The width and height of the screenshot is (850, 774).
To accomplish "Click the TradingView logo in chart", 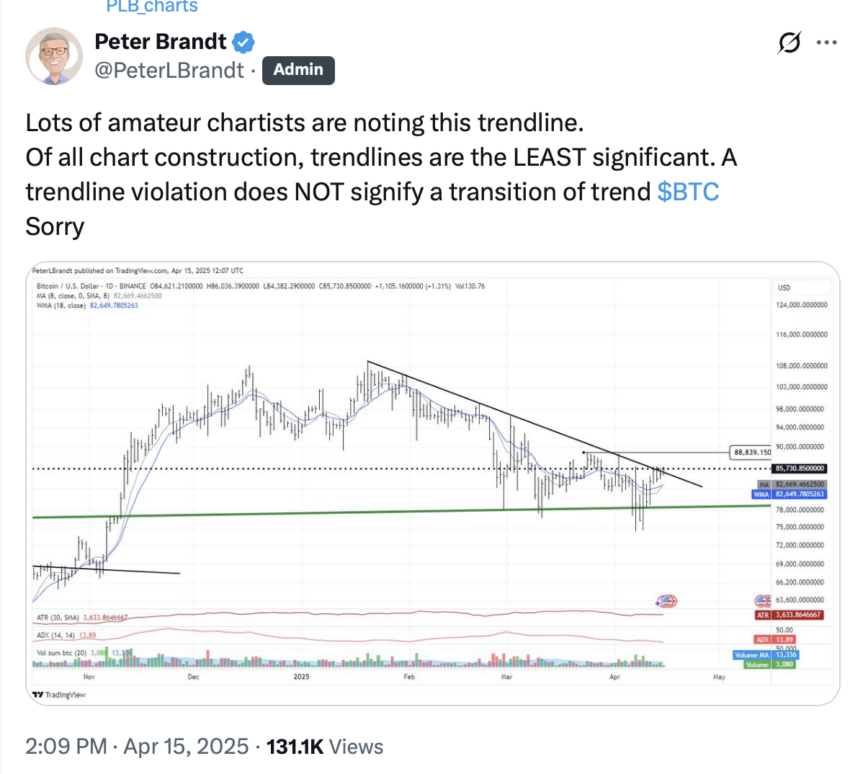I will [59, 694].
